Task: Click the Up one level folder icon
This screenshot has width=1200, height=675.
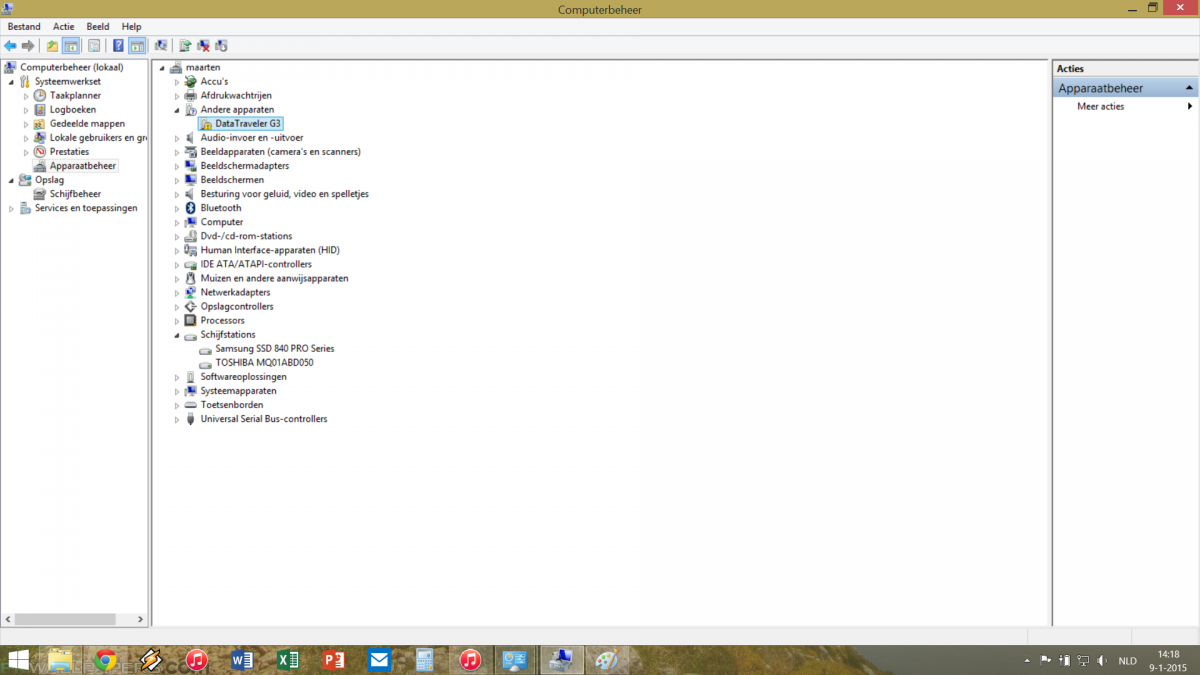Action: pos(53,46)
